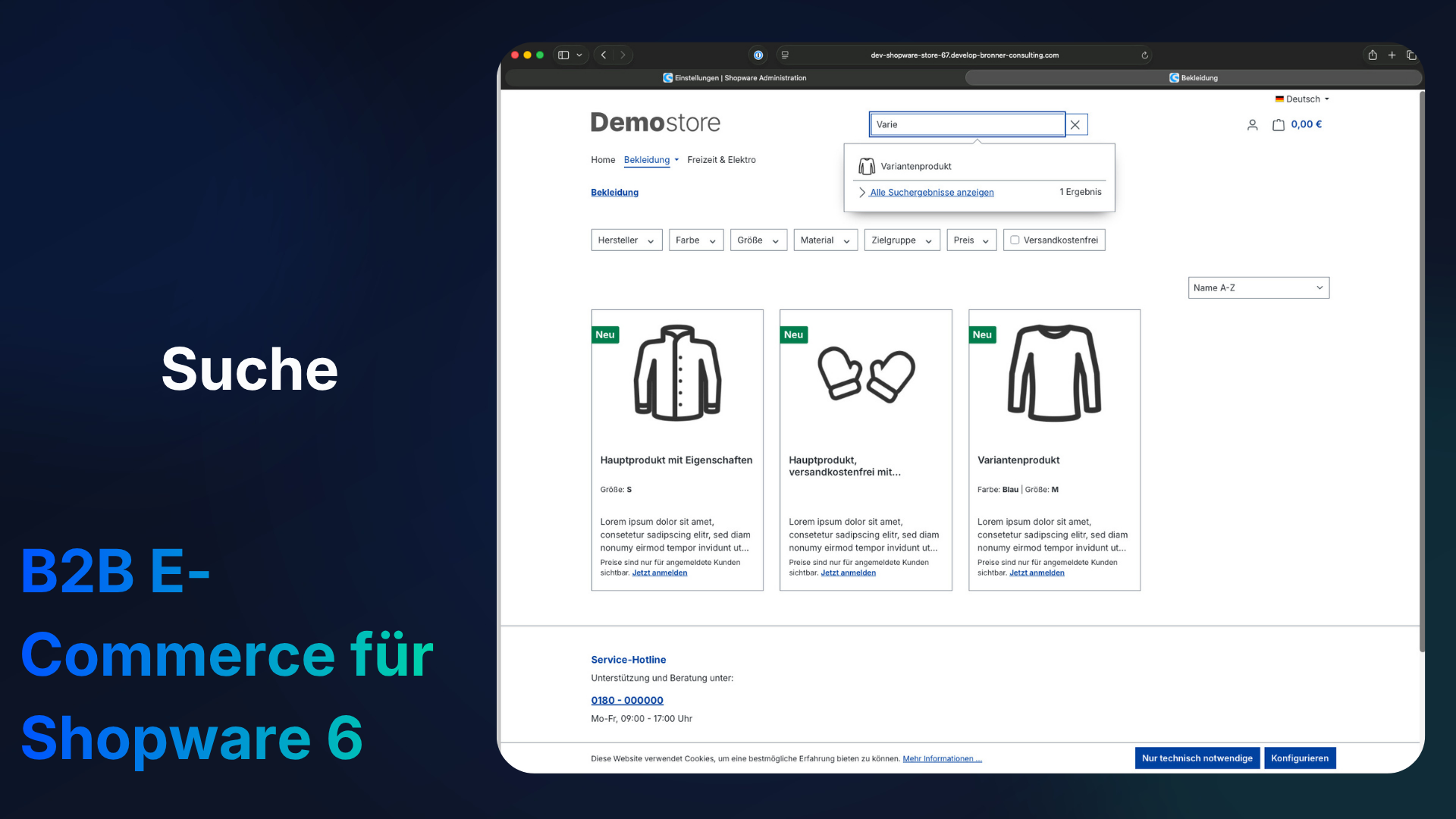Open the Bekleidung navigation menu
This screenshot has width=1456, height=819.
click(651, 160)
